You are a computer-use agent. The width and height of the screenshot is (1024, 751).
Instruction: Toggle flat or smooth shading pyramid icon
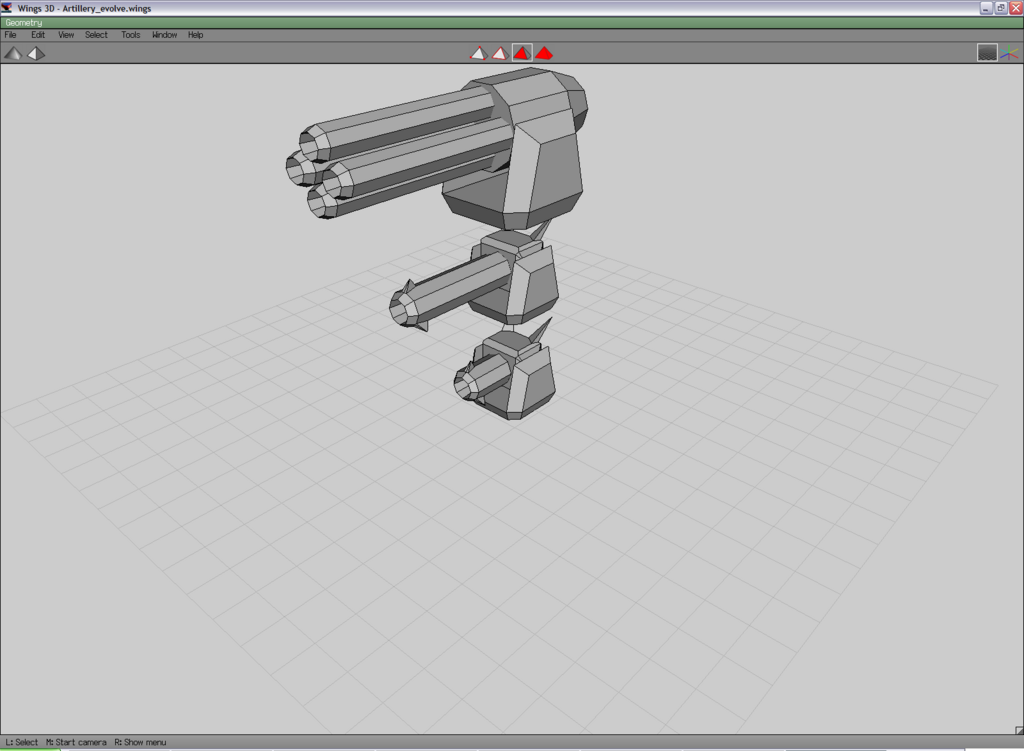point(12,53)
